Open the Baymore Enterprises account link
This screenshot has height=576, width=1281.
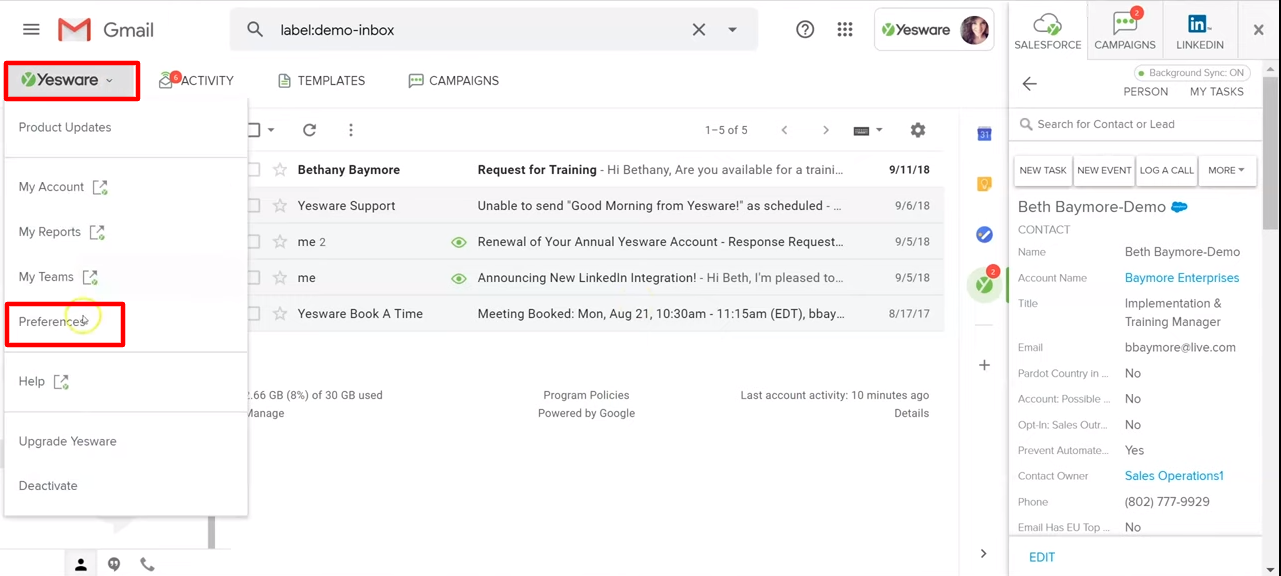point(1181,278)
